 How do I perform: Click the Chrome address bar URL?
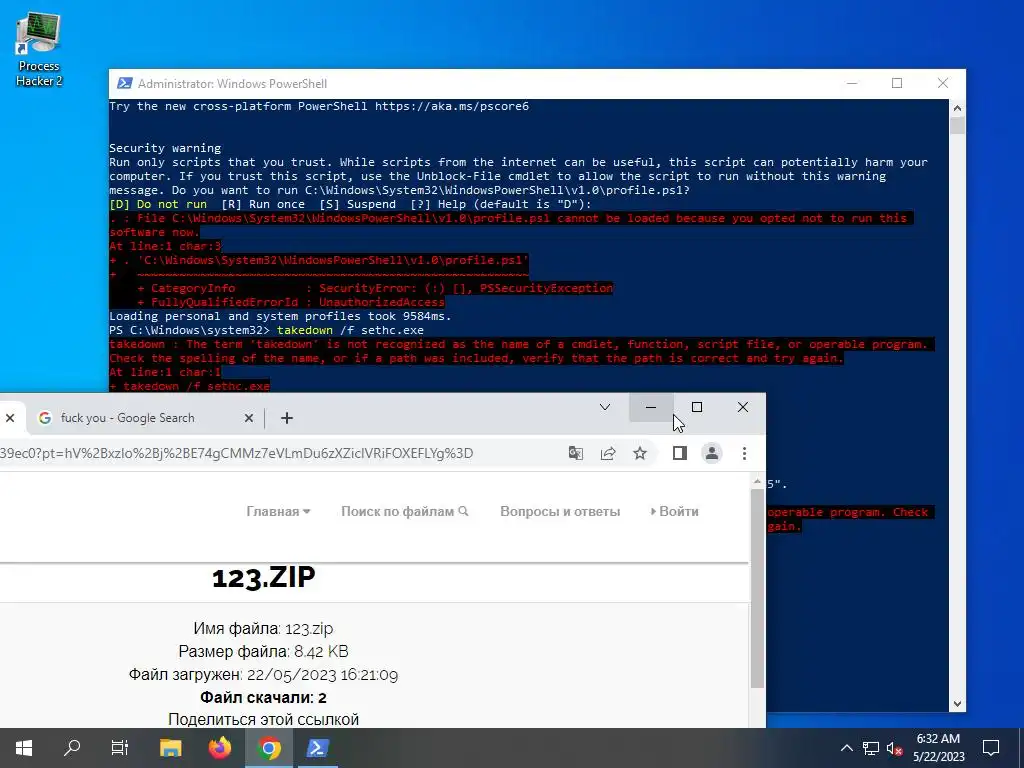click(x=236, y=453)
